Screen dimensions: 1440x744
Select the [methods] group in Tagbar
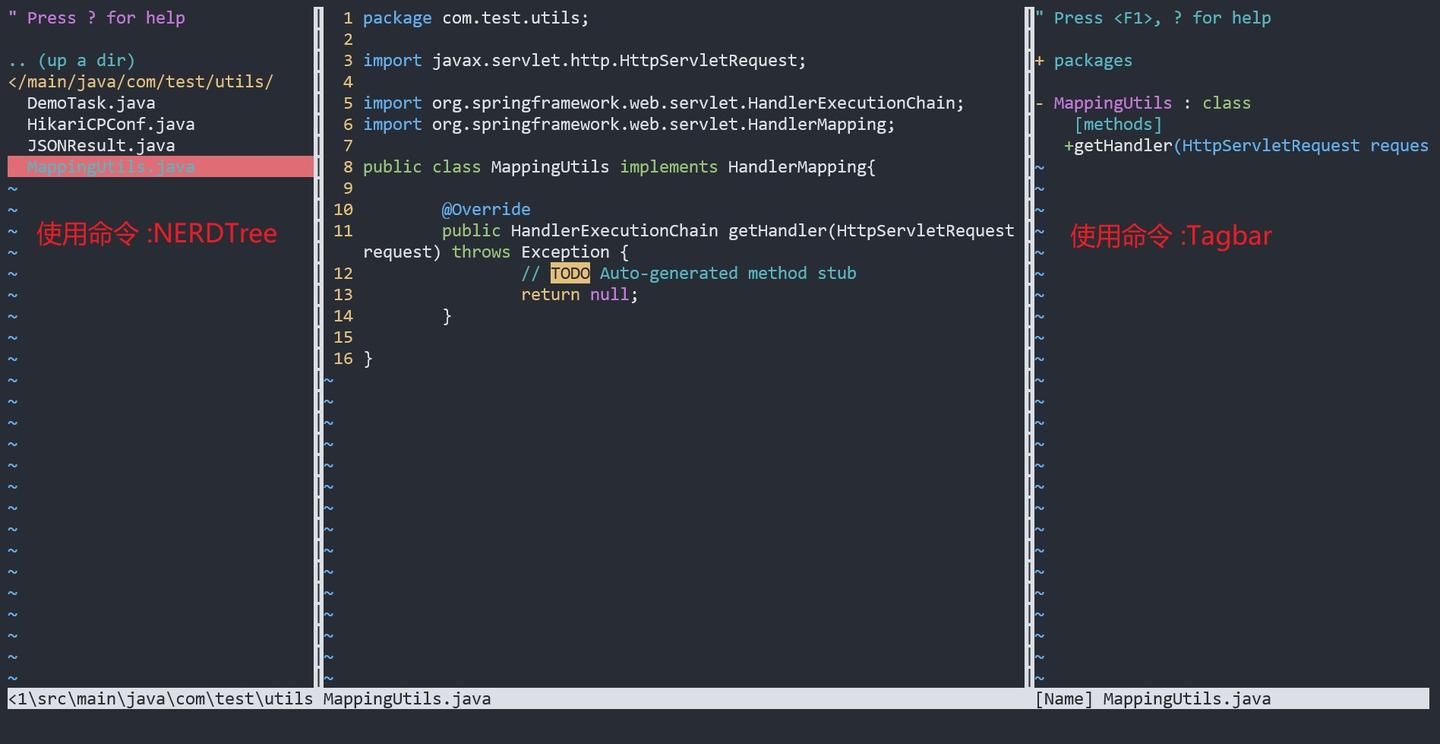pos(1118,124)
